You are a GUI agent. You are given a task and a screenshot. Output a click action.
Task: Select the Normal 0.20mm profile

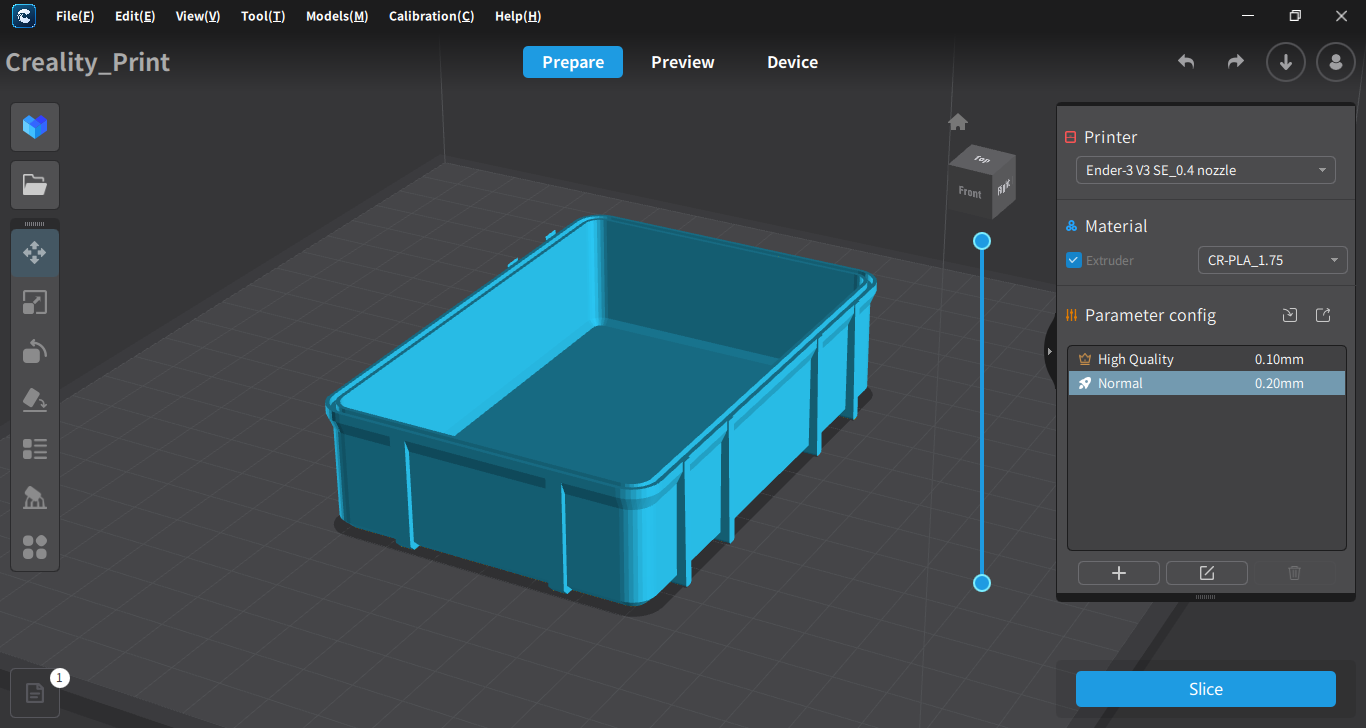point(1207,383)
